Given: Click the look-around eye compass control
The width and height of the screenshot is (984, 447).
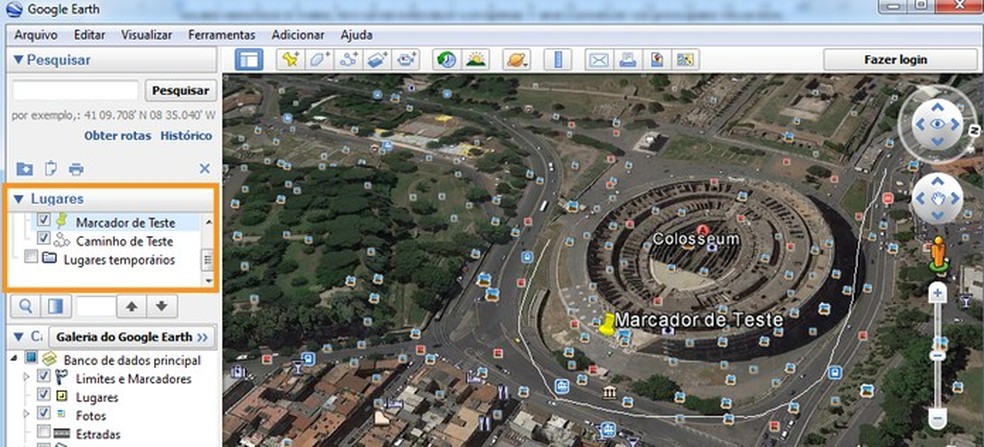Looking at the screenshot, I should pos(937,124).
